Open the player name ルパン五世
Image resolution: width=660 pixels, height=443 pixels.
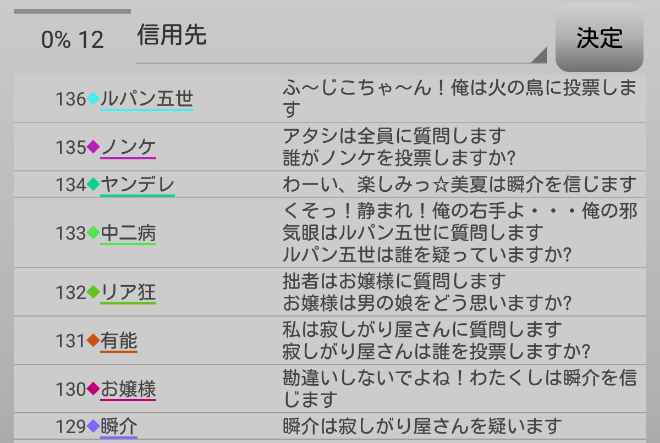point(146,99)
